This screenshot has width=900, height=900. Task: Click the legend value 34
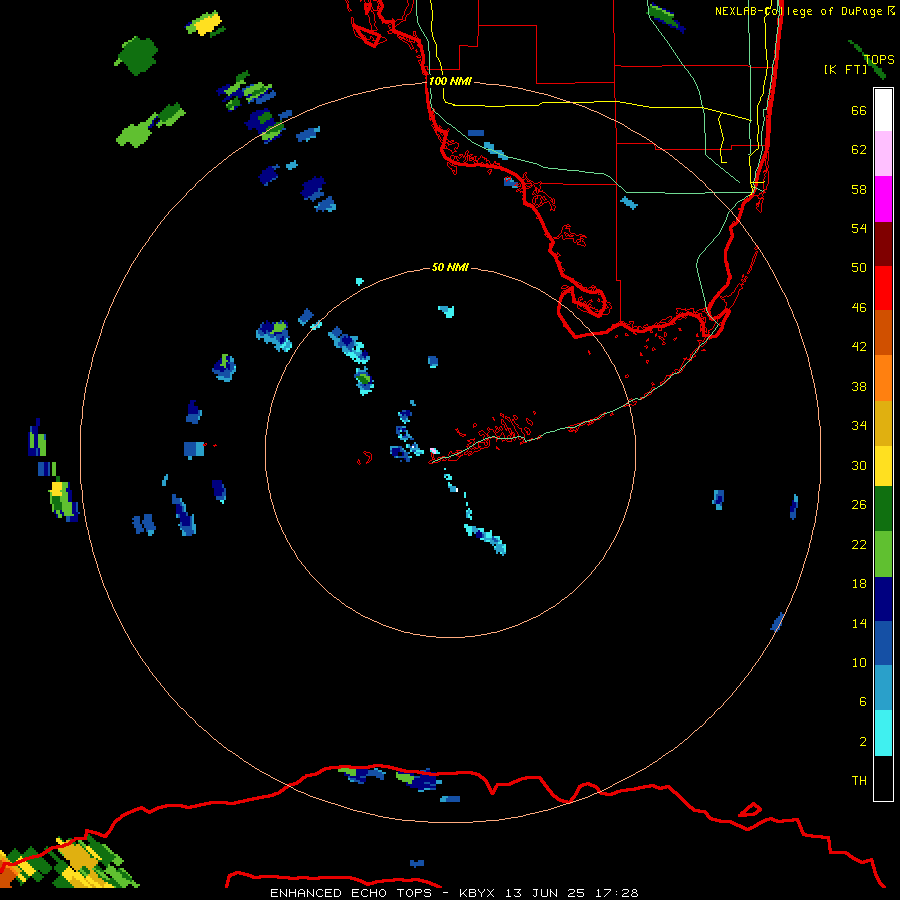[859, 425]
